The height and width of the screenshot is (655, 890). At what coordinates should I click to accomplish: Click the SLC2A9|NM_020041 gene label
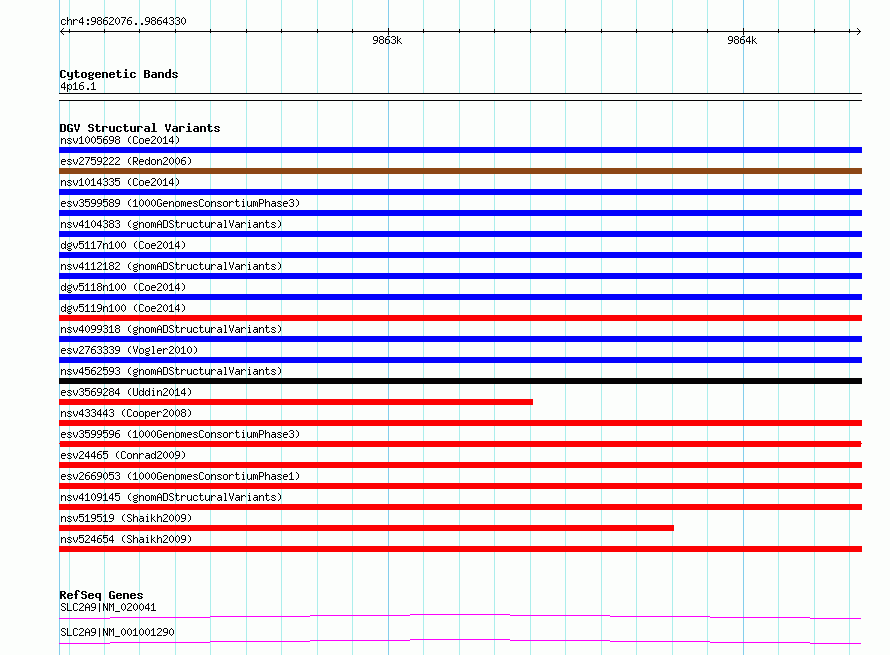(108, 607)
